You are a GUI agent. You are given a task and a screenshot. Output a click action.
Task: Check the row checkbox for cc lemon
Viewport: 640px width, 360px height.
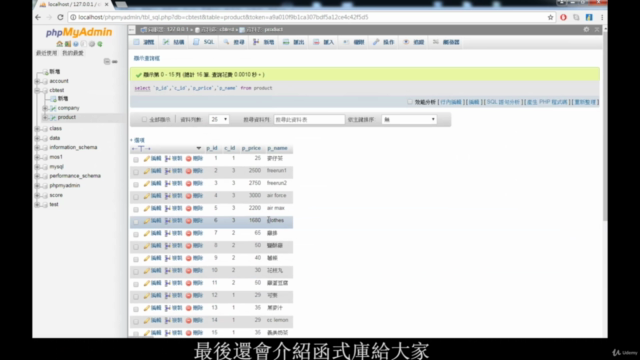coord(136,321)
